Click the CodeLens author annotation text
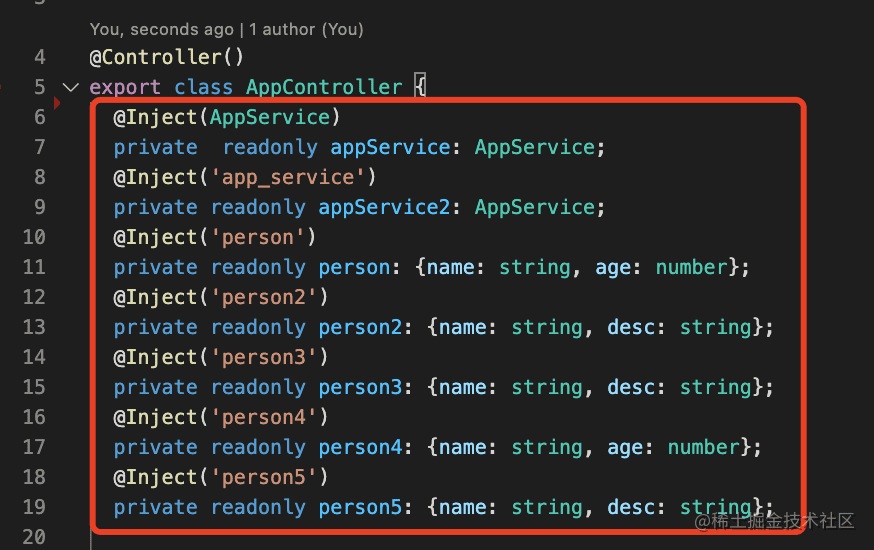Image resolution: width=874 pixels, height=550 pixels. point(226,29)
